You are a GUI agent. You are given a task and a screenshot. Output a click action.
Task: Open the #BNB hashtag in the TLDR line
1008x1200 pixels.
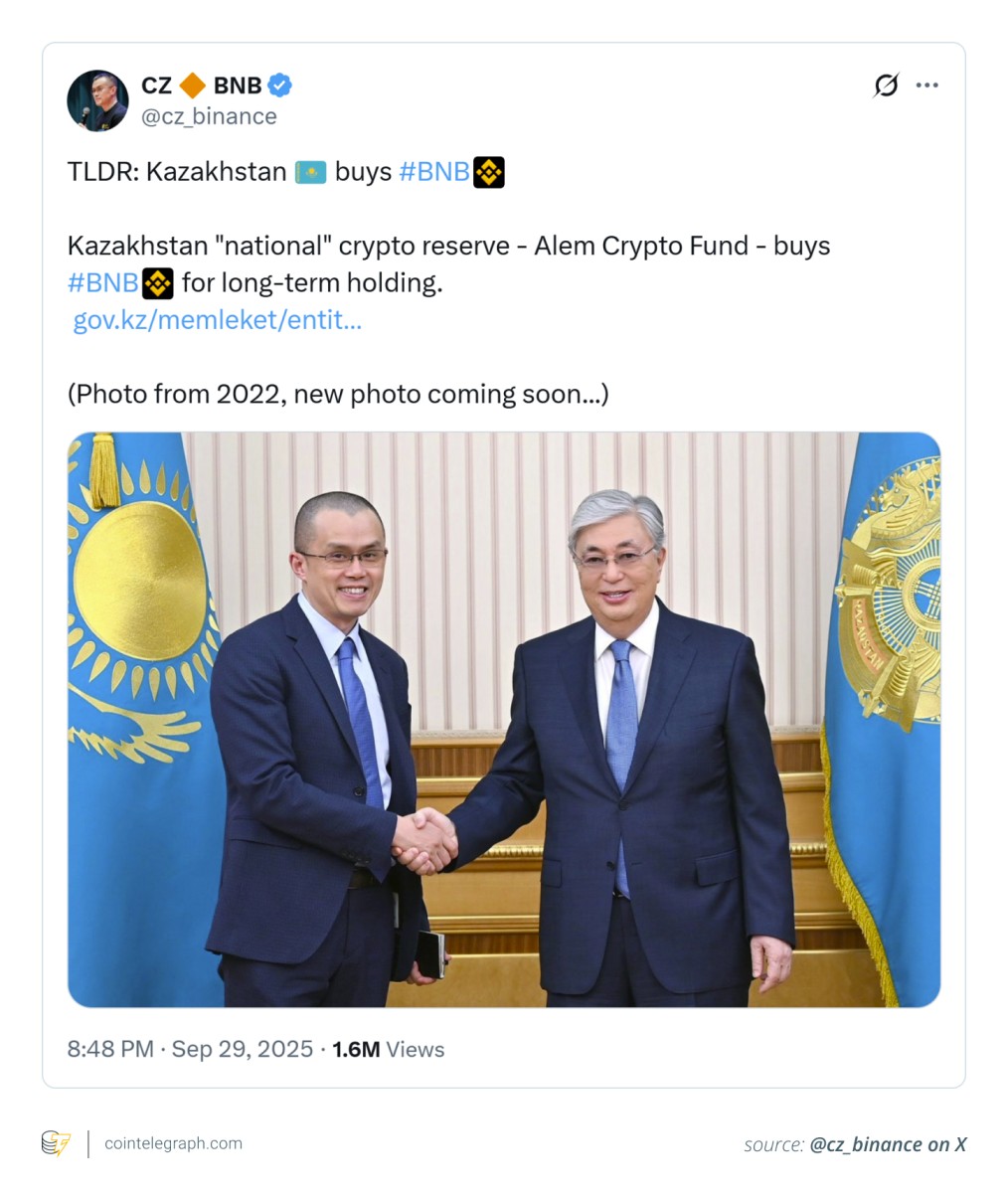point(433,172)
